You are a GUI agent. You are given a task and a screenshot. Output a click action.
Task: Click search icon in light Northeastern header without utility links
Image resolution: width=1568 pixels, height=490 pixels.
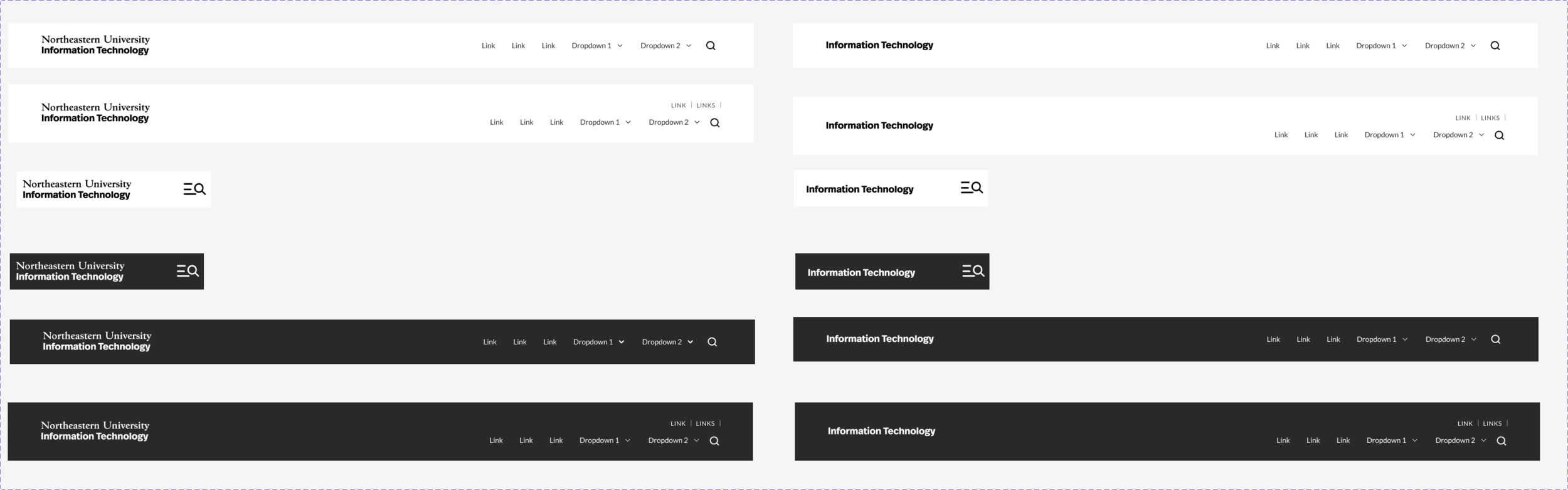tap(711, 46)
